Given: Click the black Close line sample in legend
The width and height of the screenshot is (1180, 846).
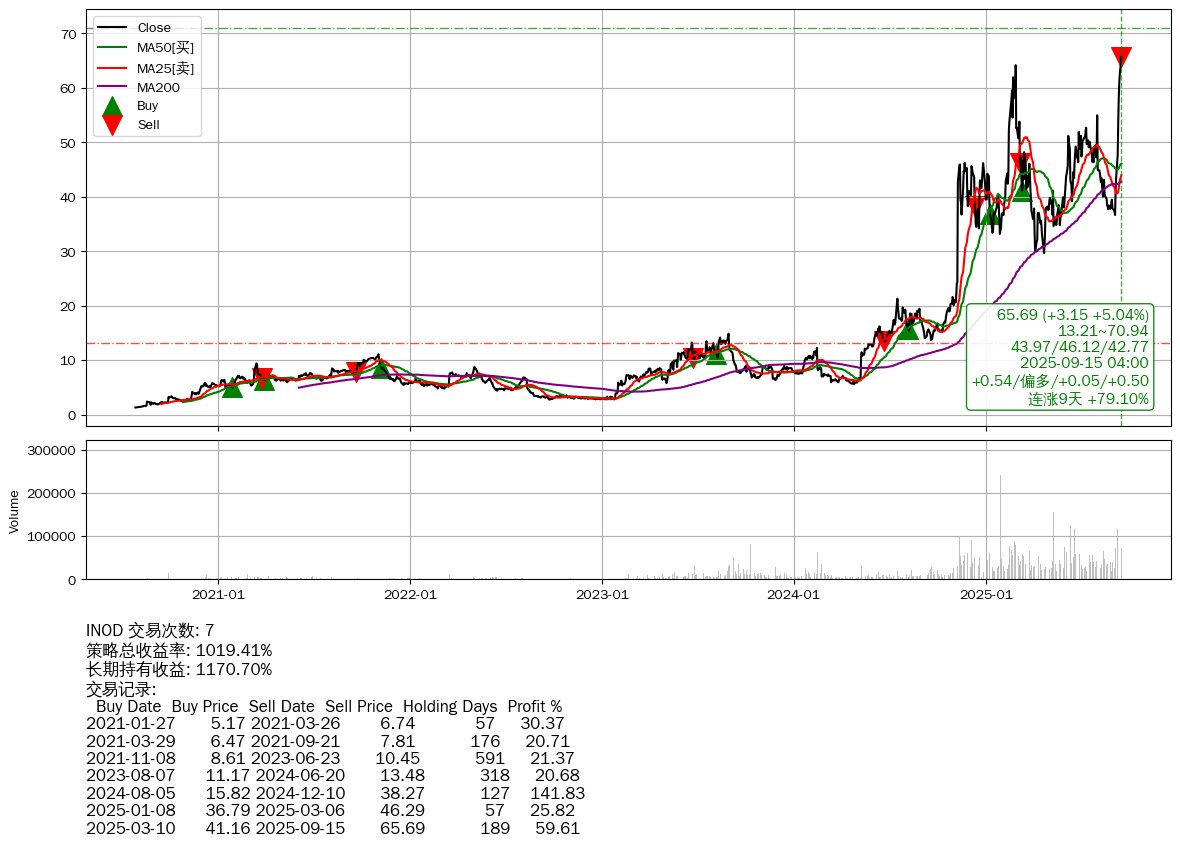Looking at the screenshot, I should click(x=113, y=28).
